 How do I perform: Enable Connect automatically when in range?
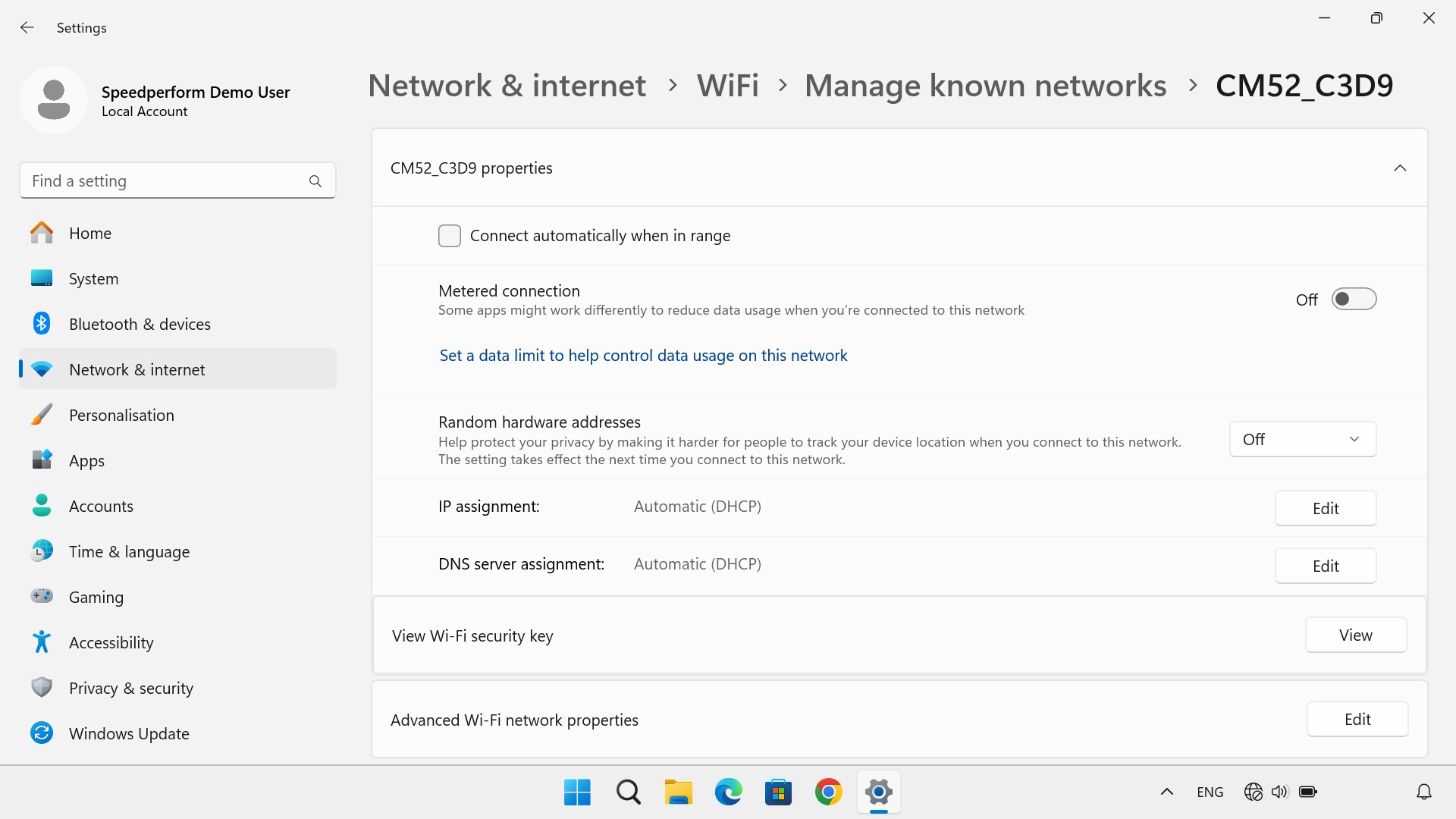pos(450,236)
